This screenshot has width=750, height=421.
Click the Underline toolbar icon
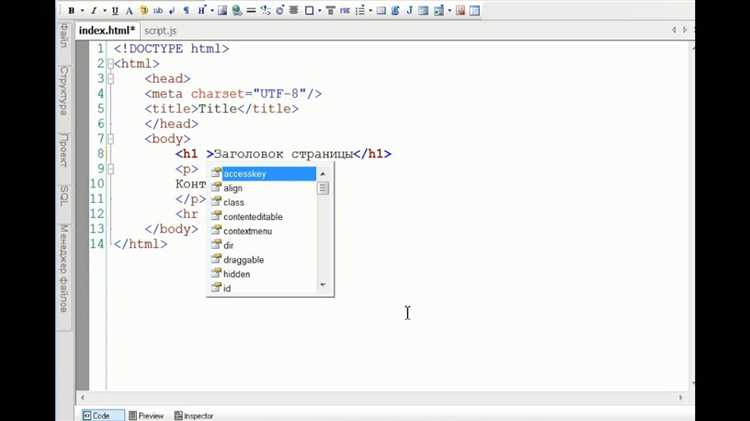pos(115,10)
